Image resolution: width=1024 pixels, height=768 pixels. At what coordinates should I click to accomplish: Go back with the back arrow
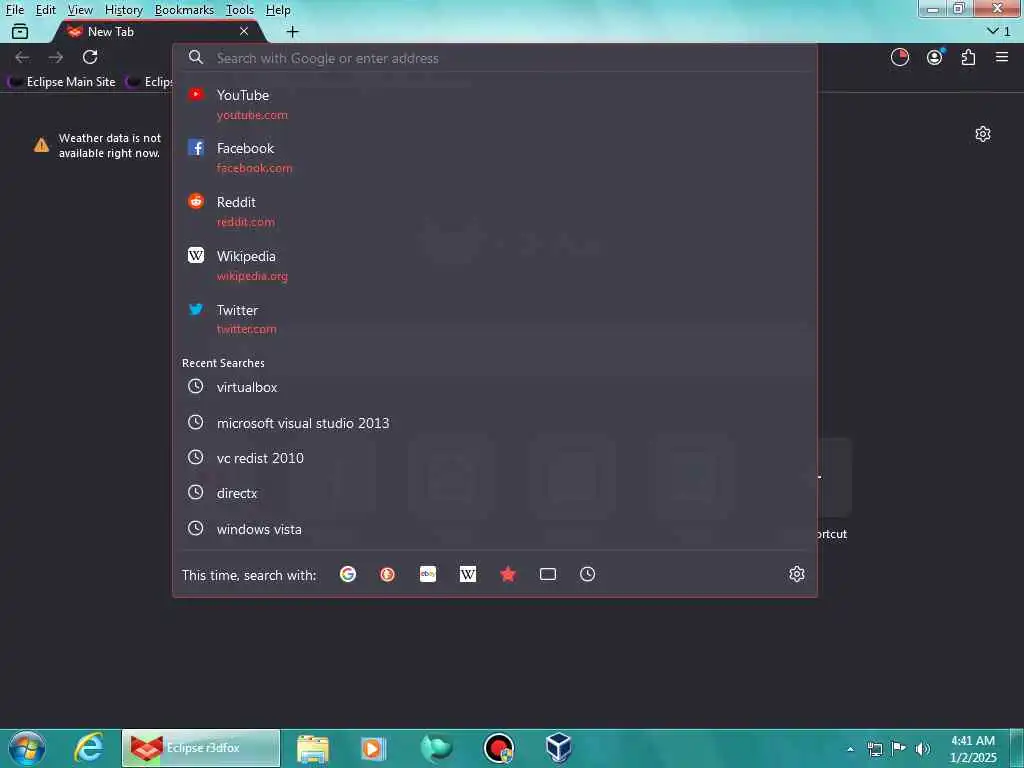22,57
